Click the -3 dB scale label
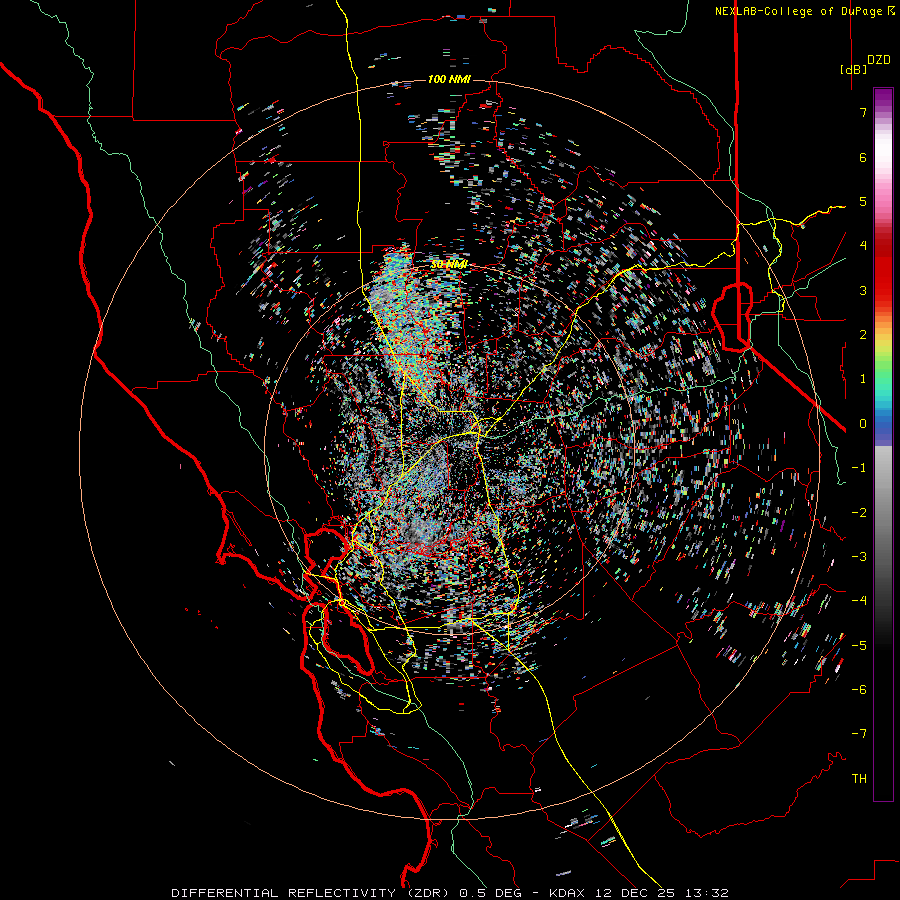The height and width of the screenshot is (900, 900). click(x=859, y=557)
